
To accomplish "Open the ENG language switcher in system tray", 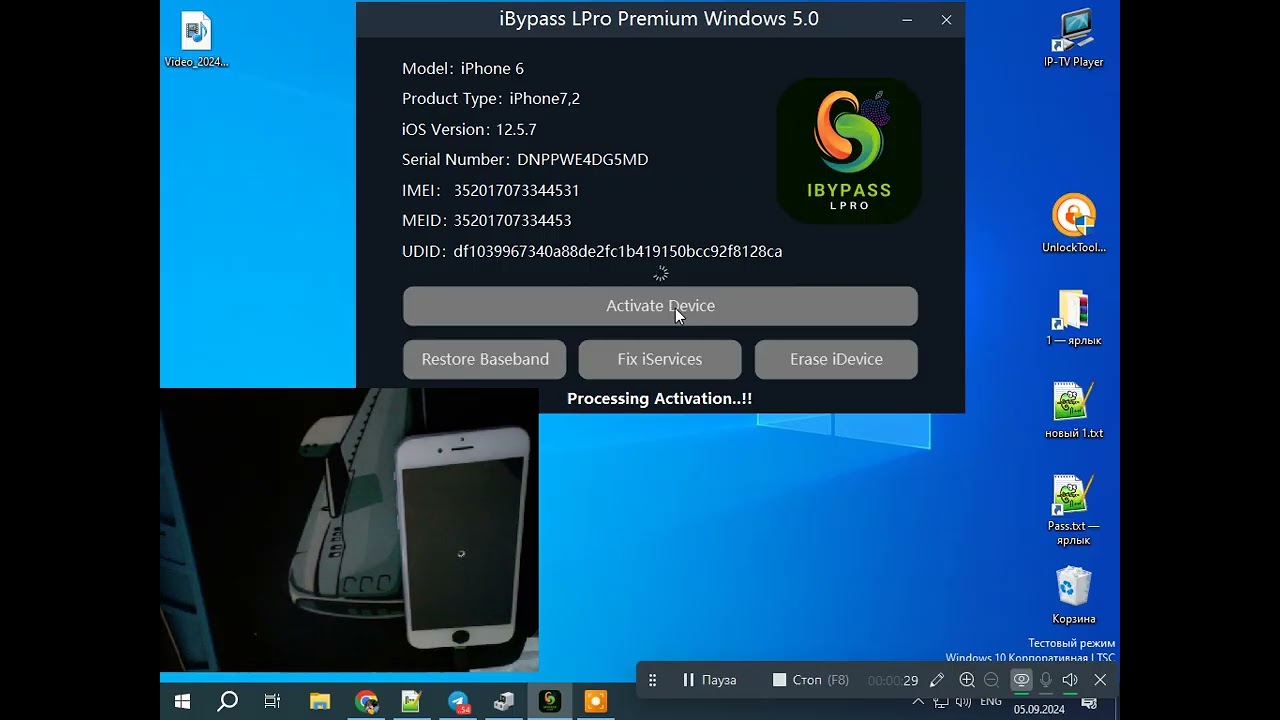I will pos(991,703).
